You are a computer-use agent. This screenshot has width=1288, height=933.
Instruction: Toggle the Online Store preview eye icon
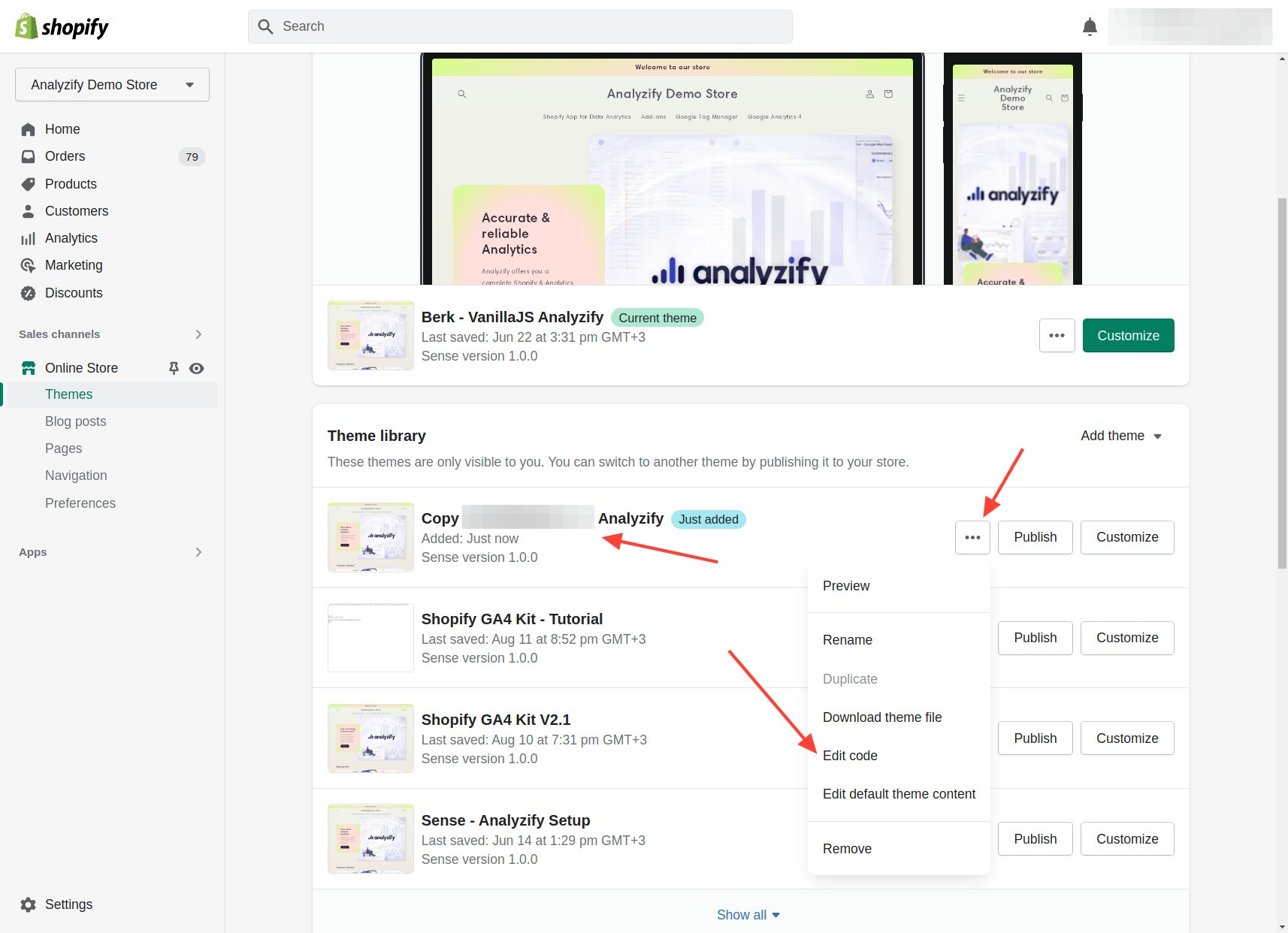pos(196,368)
